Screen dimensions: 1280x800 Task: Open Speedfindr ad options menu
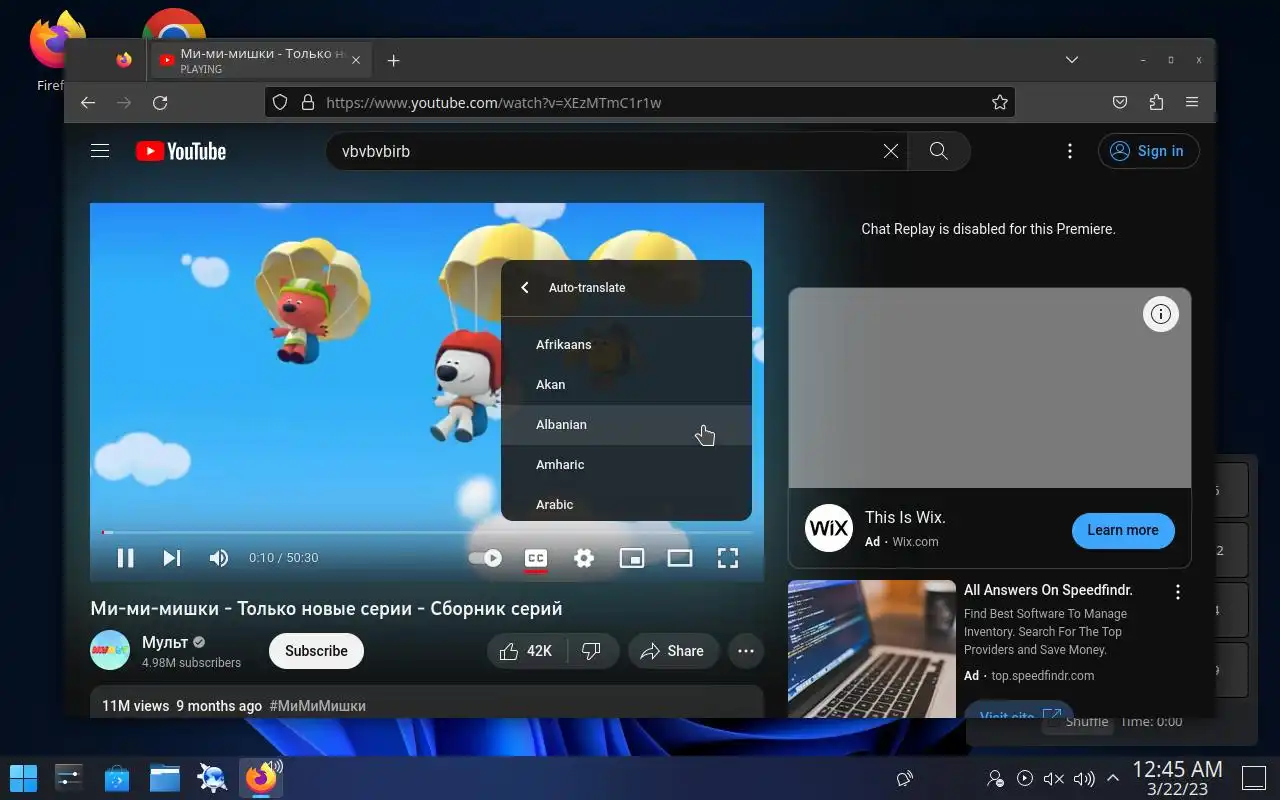click(1178, 592)
